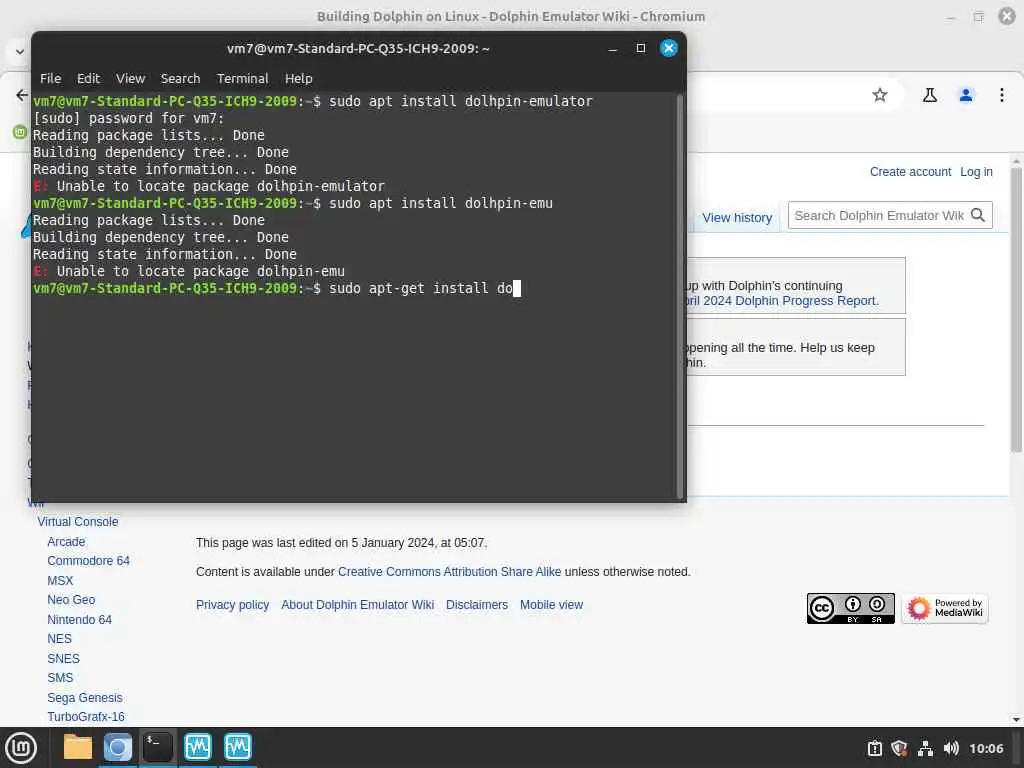The height and width of the screenshot is (768, 1024).
Task: Open the Linux Mint start menu
Action: 21,748
